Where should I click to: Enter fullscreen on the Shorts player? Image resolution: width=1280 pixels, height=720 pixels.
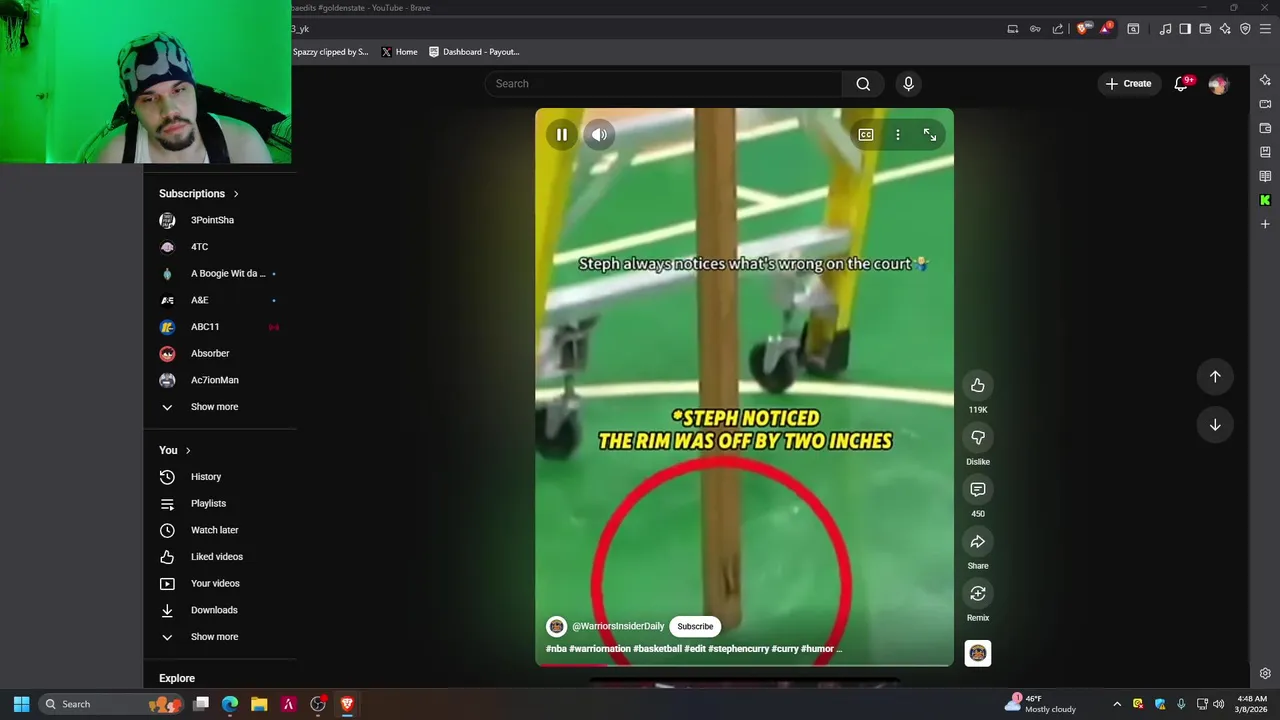pyautogui.click(x=930, y=135)
